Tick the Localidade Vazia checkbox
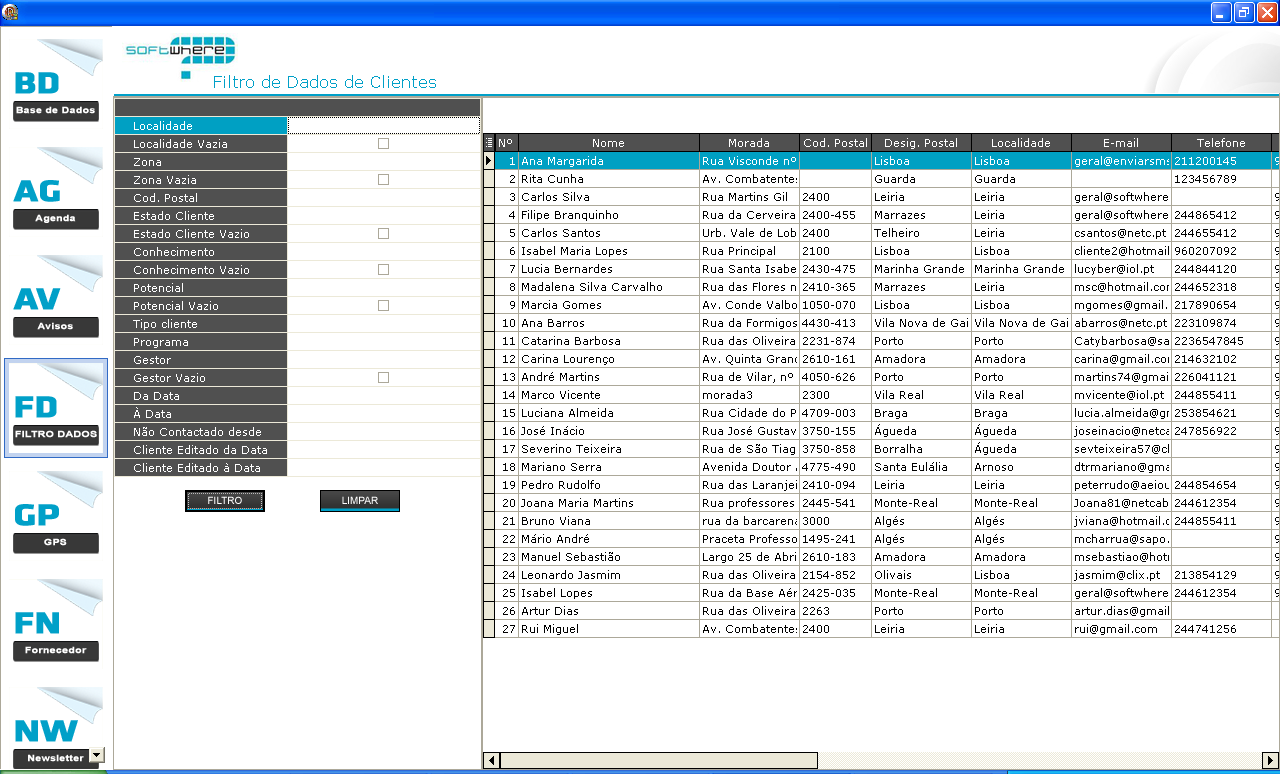This screenshot has height=774, width=1280. tap(383, 144)
